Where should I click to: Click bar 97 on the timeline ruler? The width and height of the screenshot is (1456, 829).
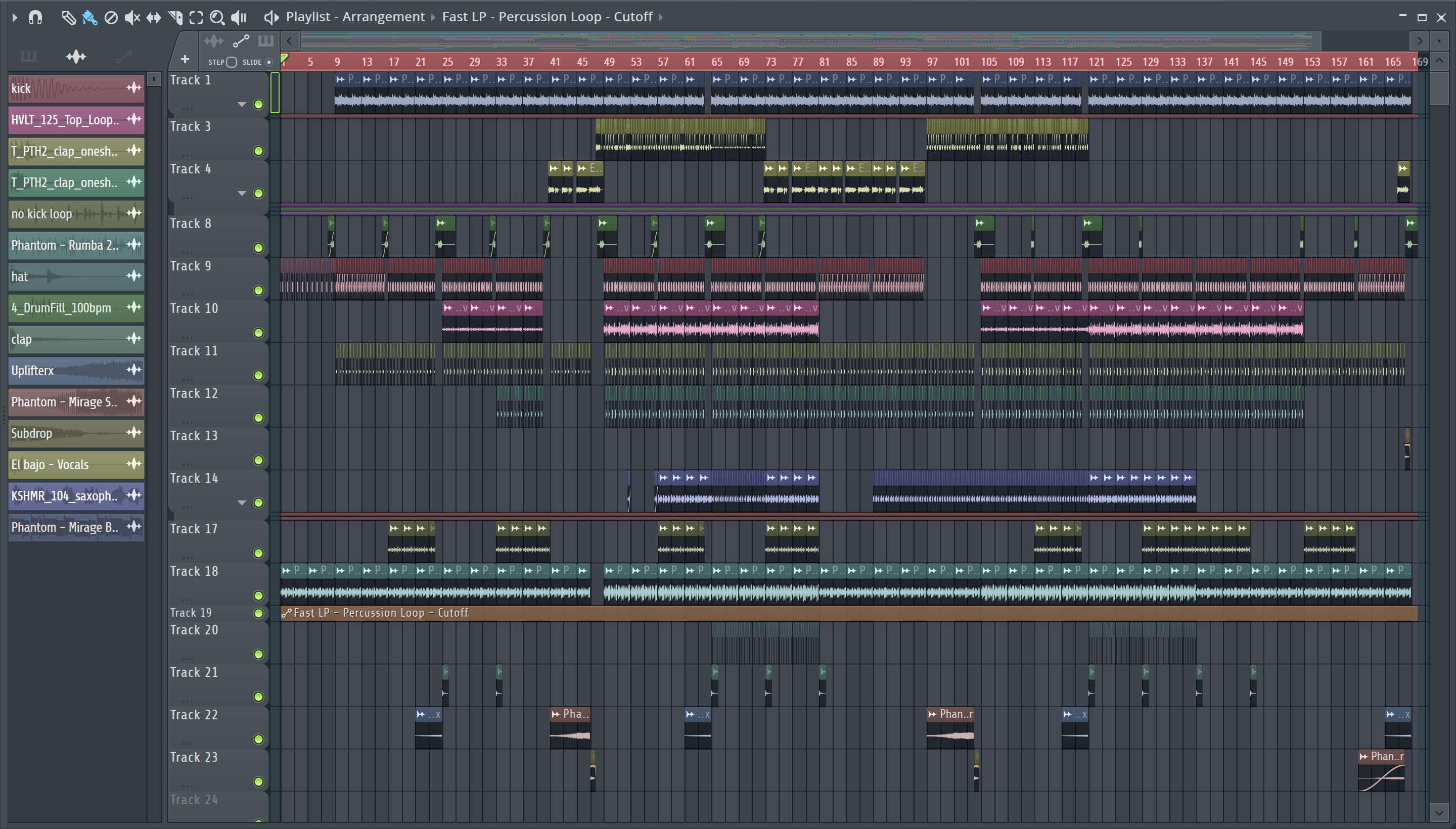[932, 62]
